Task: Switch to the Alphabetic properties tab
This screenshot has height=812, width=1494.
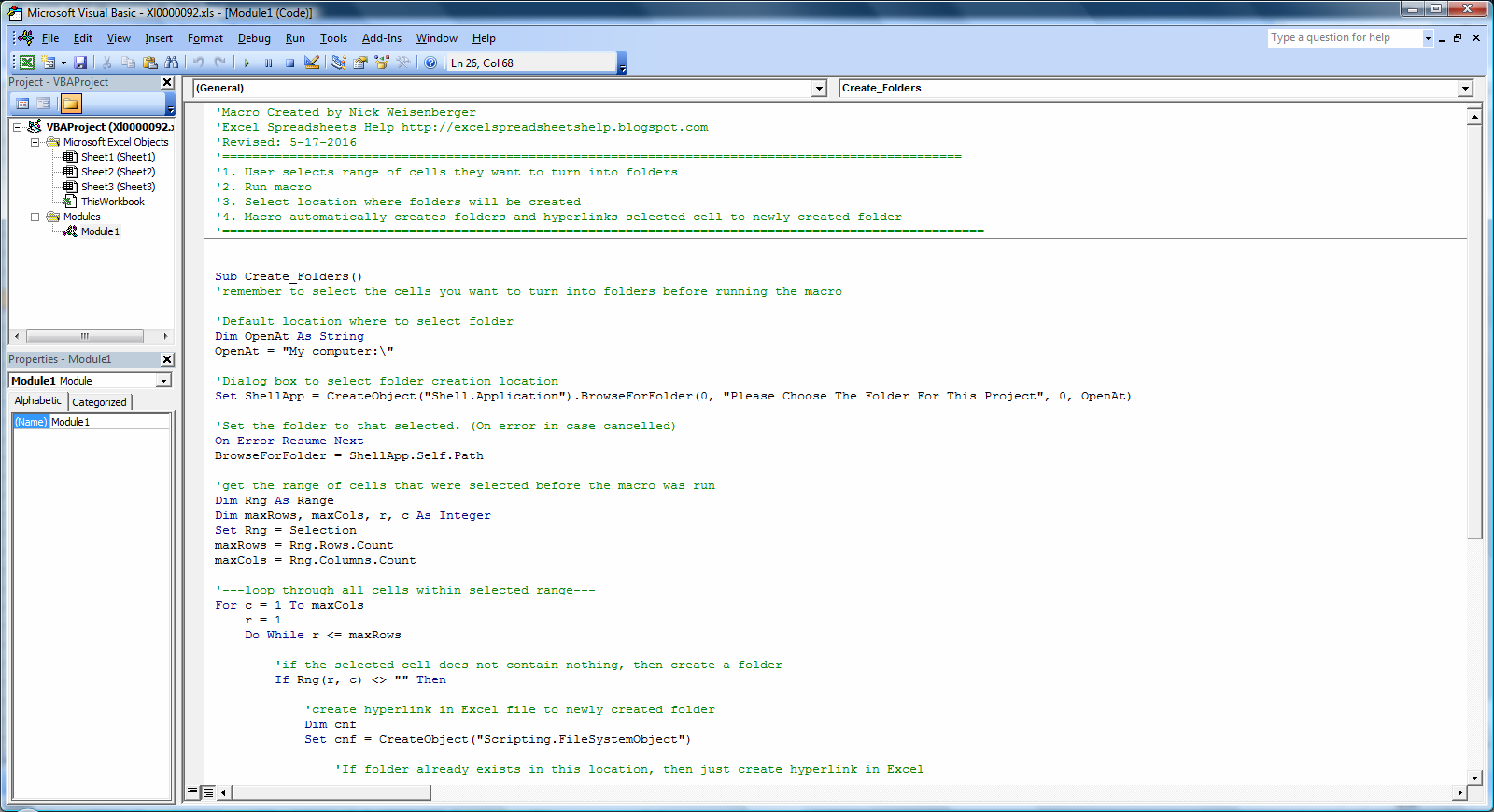Action: 38,400
